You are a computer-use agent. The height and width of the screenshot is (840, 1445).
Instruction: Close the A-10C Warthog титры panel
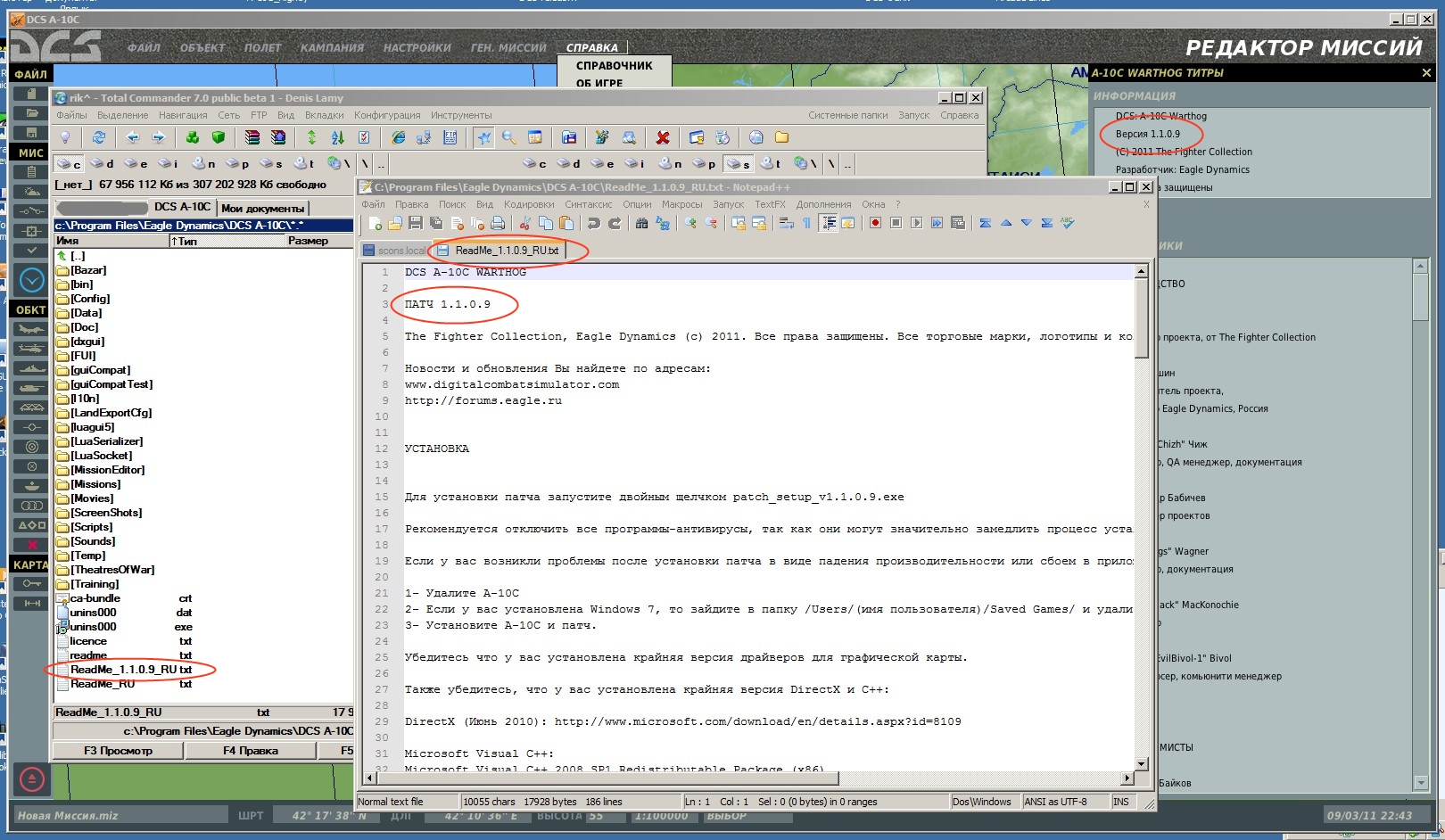[x=1426, y=73]
